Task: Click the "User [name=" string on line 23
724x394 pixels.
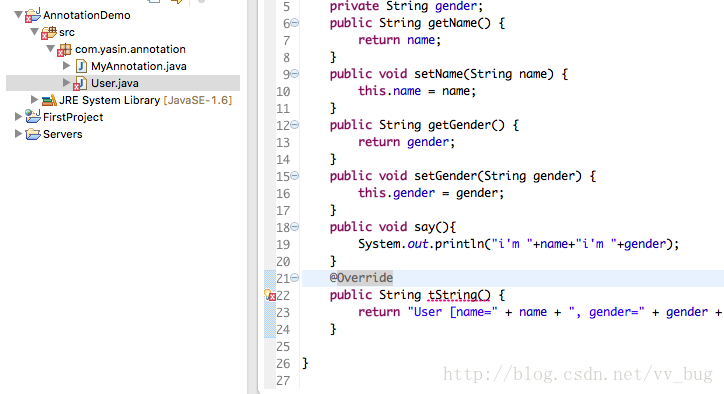Action: click(452, 312)
